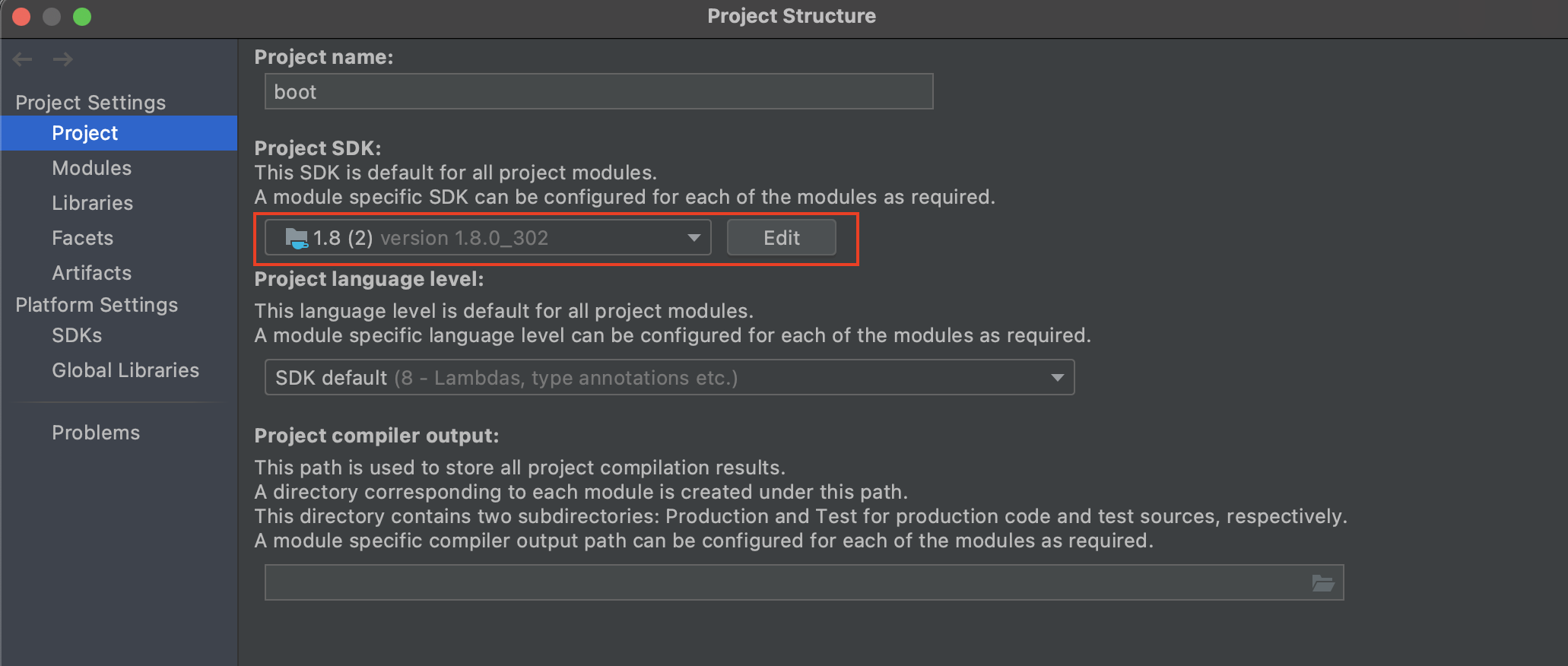Open Global Libraries settings
1568x666 pixels.
coord(125,370)
